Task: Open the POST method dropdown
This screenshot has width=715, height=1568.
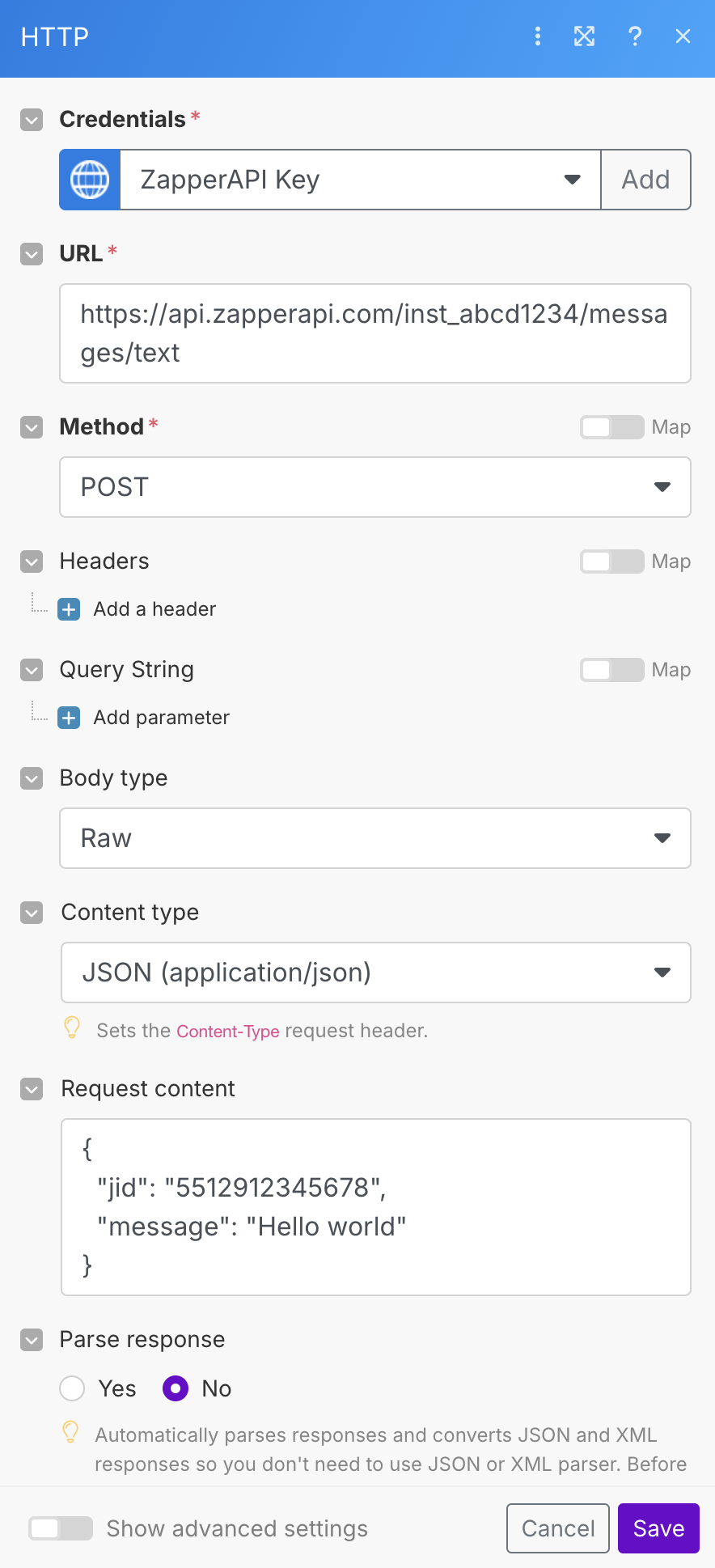Action: 375,487
